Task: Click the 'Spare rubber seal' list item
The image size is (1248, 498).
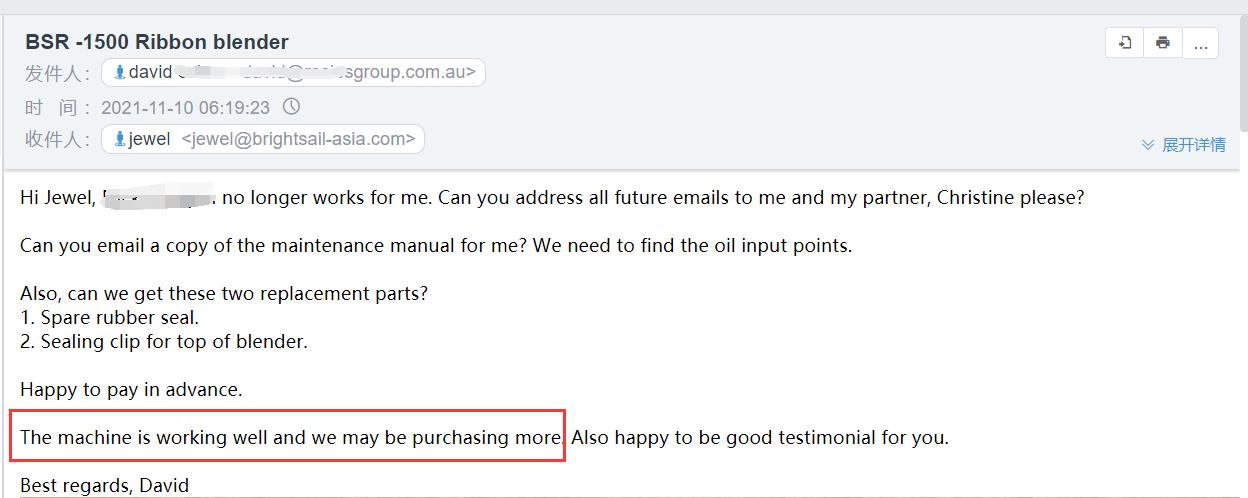Action: (x=109, y=317)
